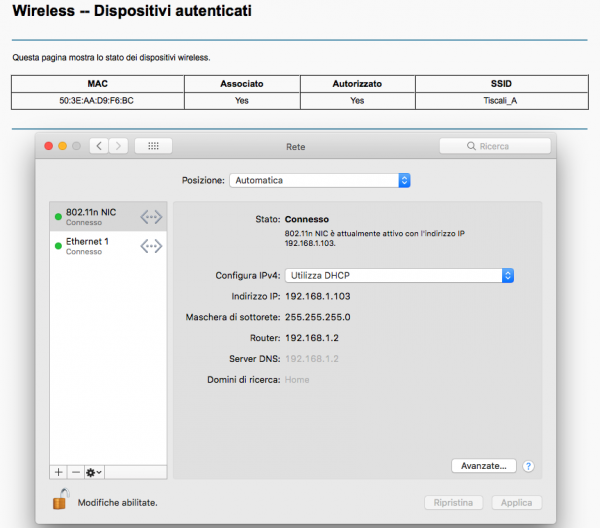This screenshot has height=528, width=600.
Task: Click the Server DNS 192.168.1.2 value
Action: 312,359
